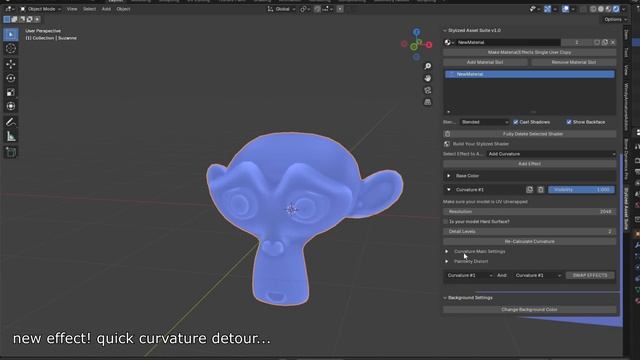Click the Add Effect button
The width and height of the screenshot is (640, 360).
[x=529, y=164]
